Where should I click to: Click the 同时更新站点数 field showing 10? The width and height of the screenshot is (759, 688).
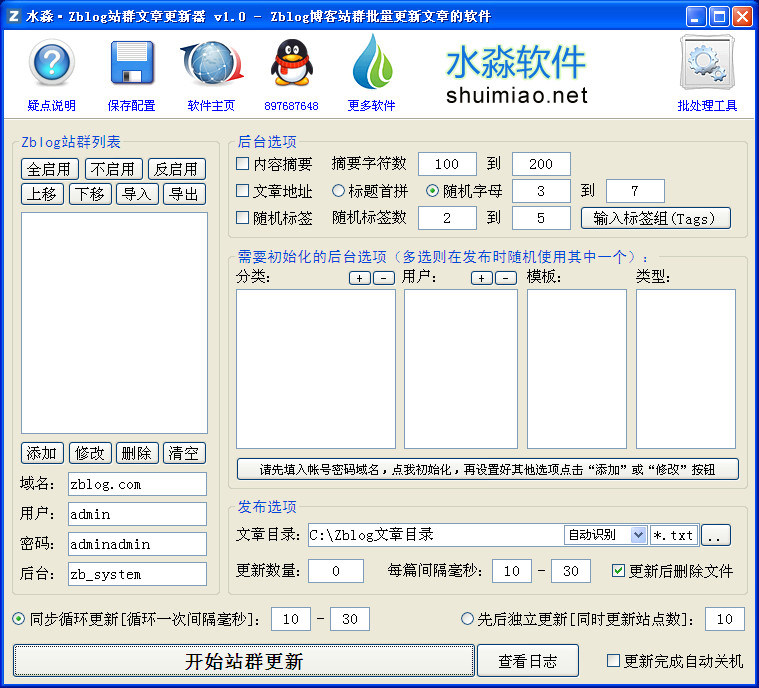point(725,619)
